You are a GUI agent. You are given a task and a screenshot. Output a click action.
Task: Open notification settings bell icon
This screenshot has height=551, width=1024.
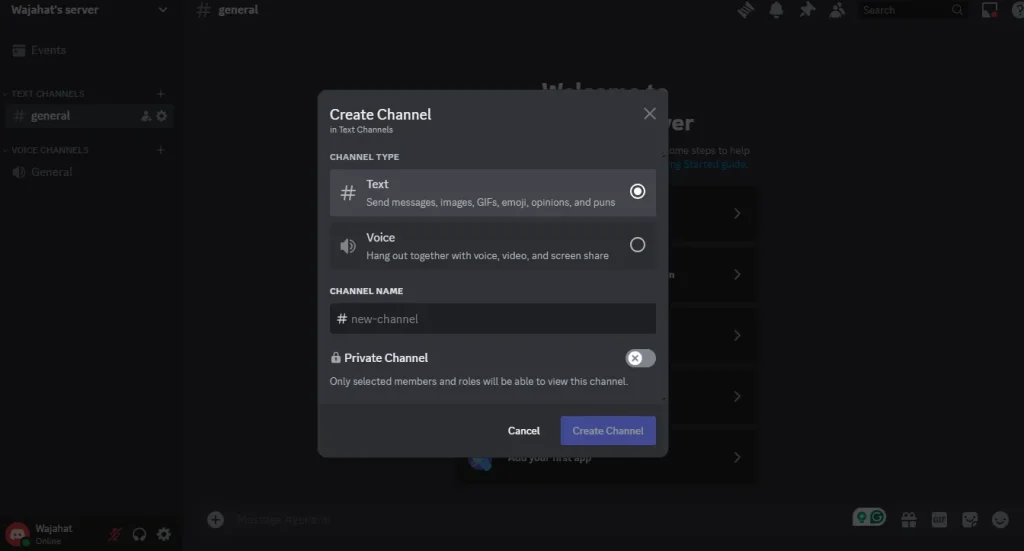coord(776,10)
